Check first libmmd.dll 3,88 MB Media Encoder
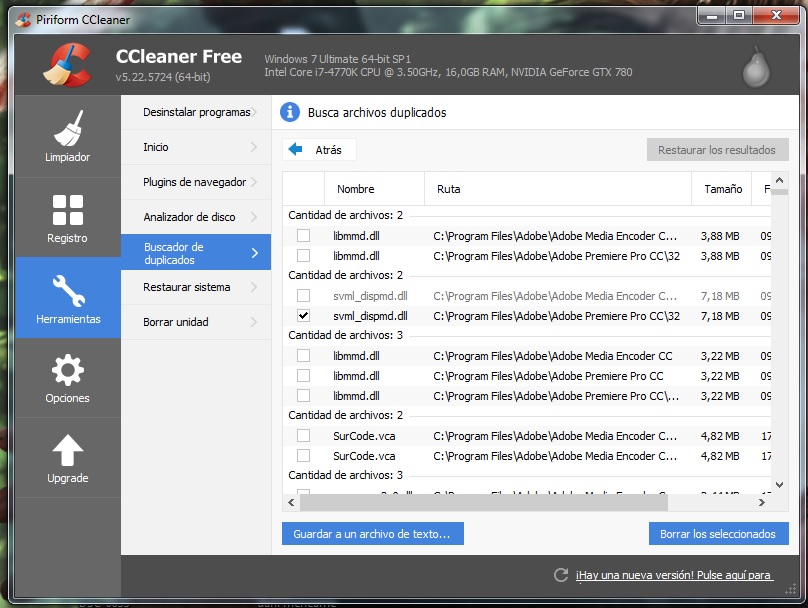 point(304,235)
